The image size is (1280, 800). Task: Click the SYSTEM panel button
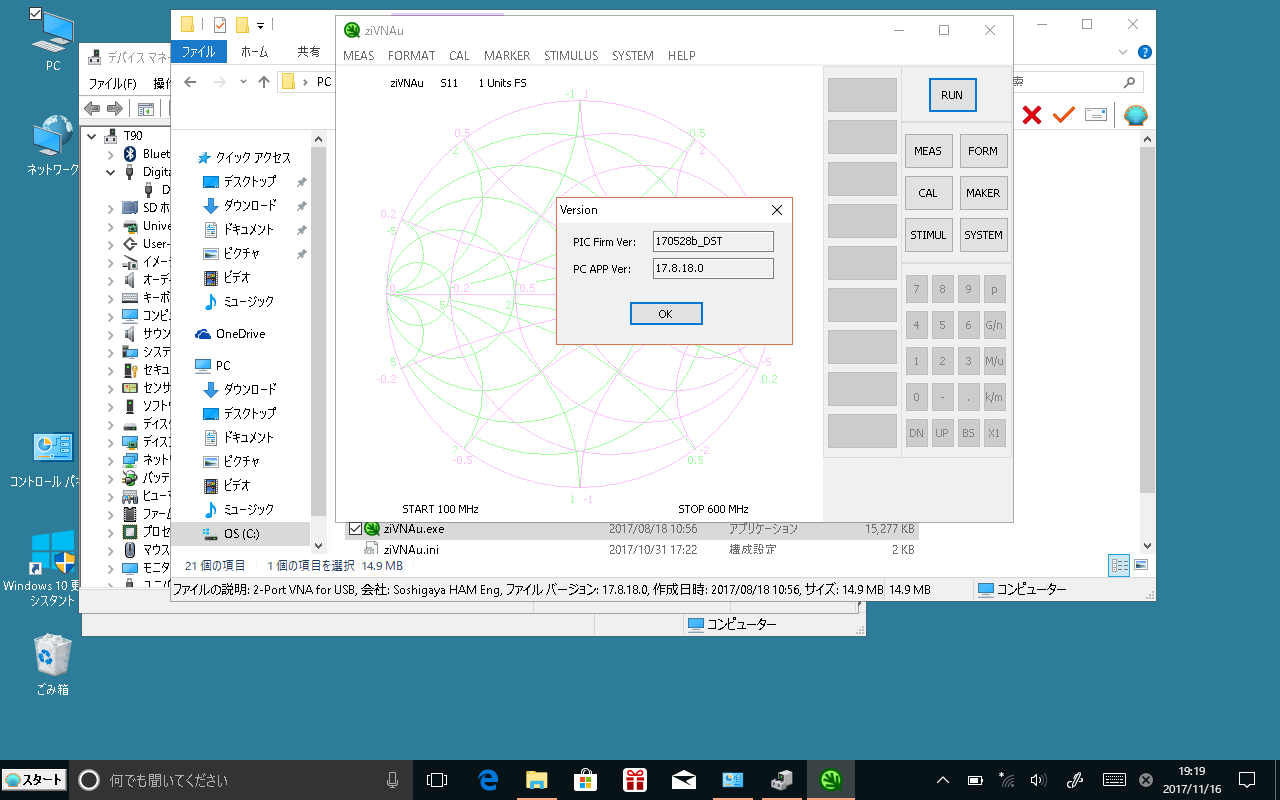(983, 235)
